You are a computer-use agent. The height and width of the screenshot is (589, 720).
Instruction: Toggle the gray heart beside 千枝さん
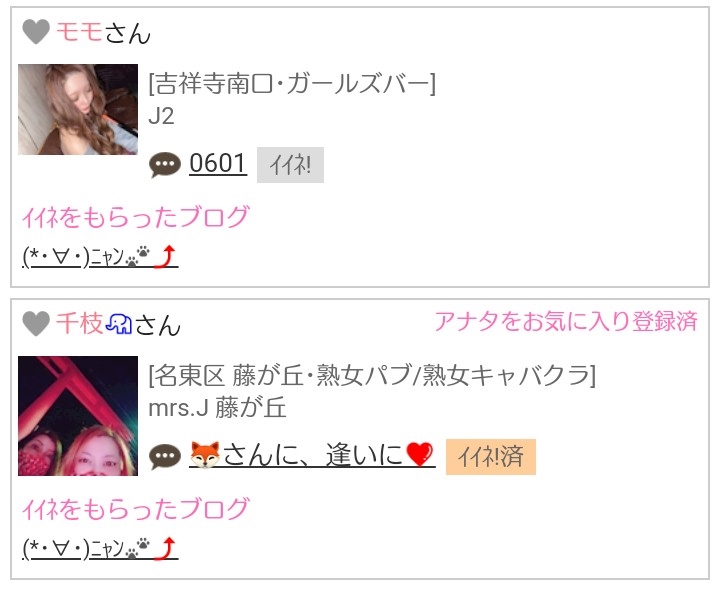(36, 324)
